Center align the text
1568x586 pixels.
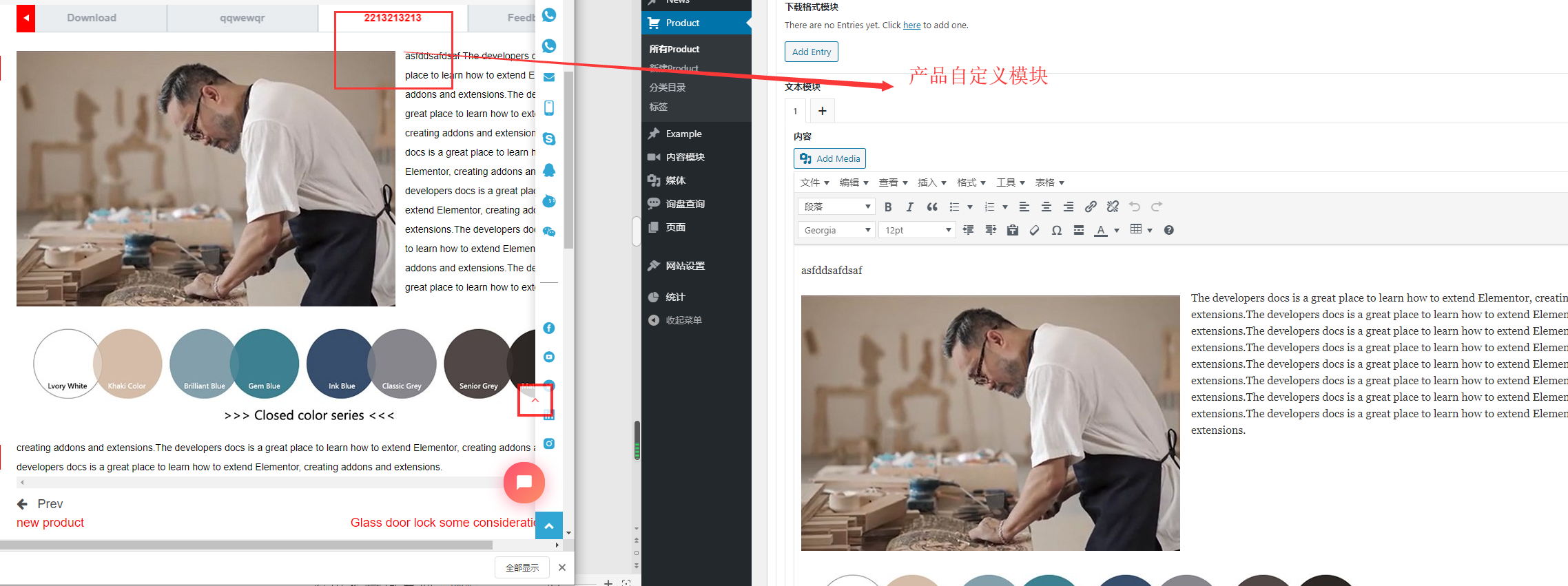coord(1046,207)
